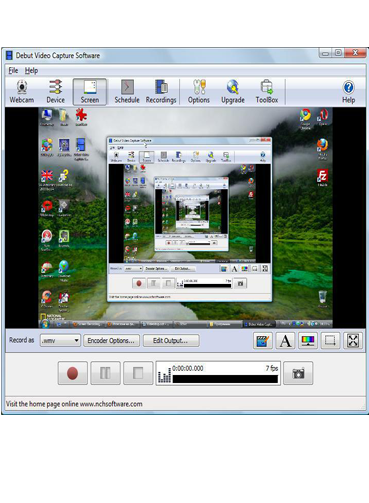Choose the screen selection rectangle tool
The height and width of the screenshot is (503, 369).
tap(330, 341)
